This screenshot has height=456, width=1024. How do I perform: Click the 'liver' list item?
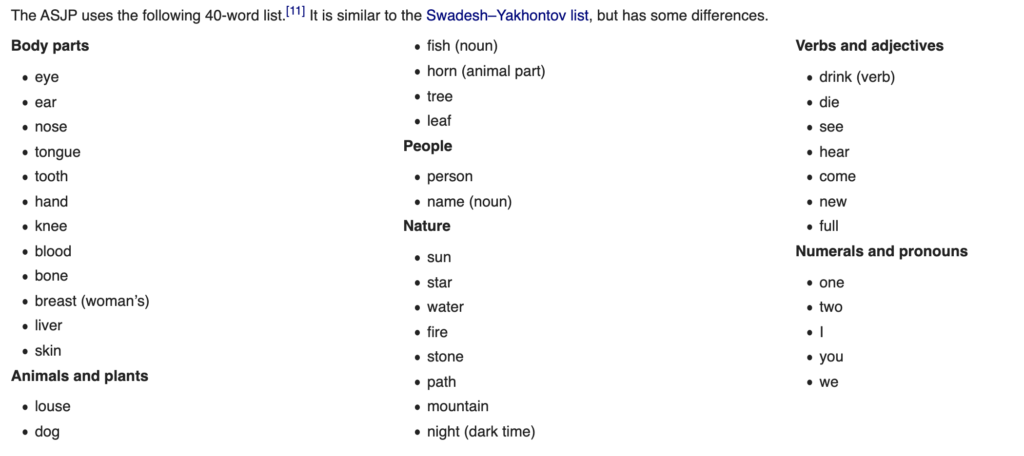(x=48, y=326)
